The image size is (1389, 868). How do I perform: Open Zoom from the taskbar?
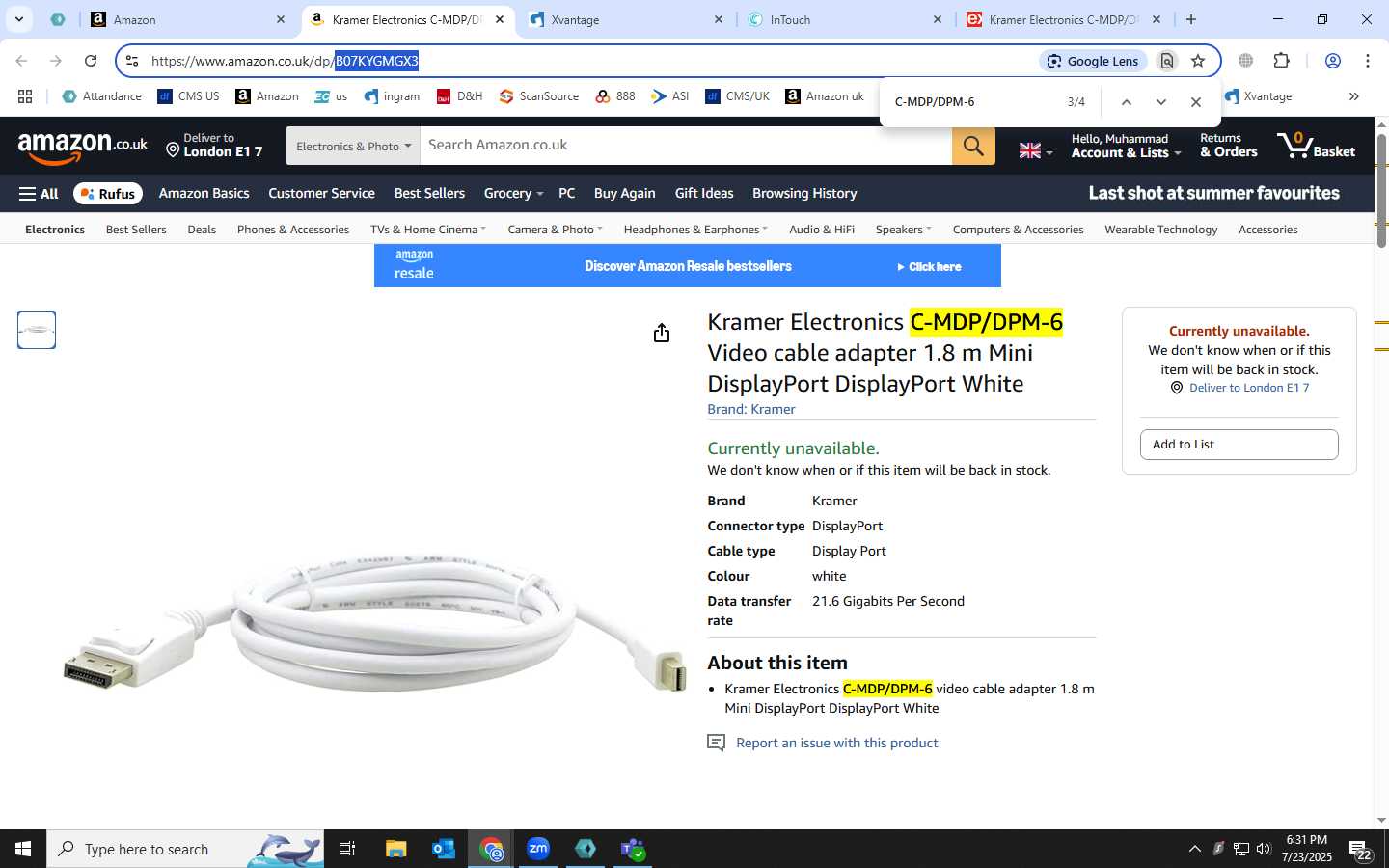pyautogui.click(x=538, y=849)
